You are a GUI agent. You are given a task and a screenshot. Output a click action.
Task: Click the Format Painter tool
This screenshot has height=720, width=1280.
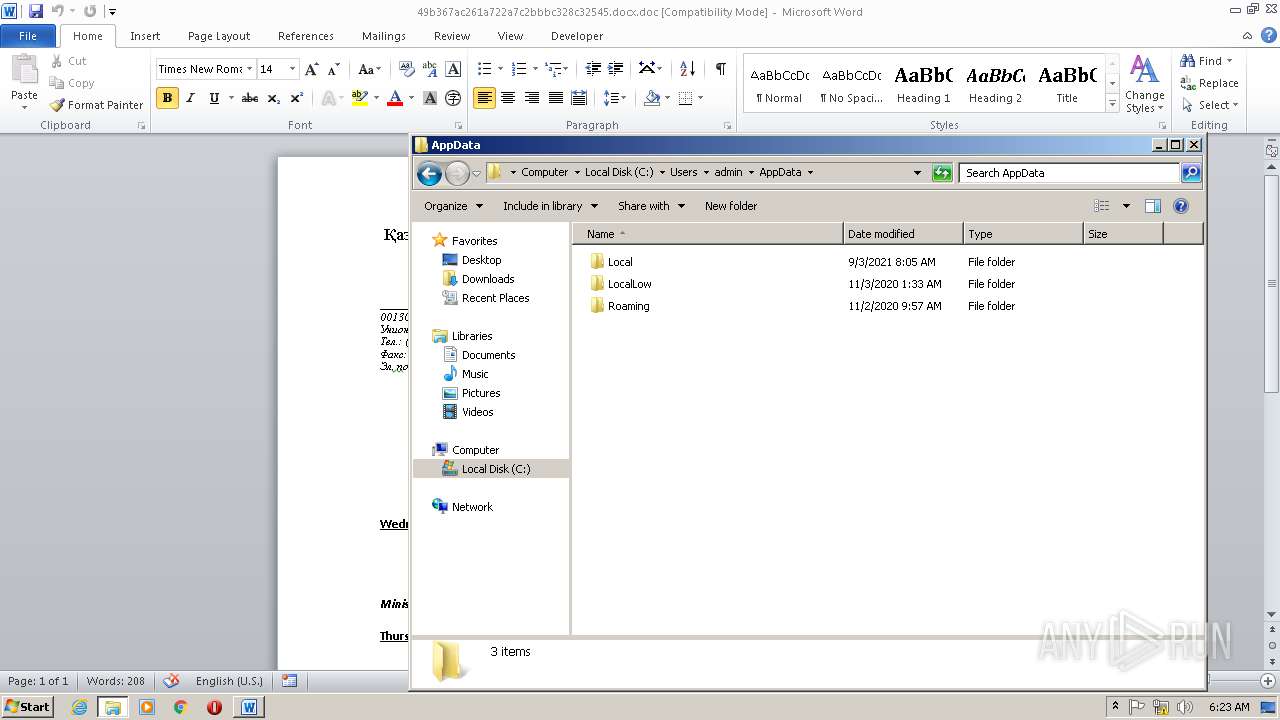coord(96,105)
